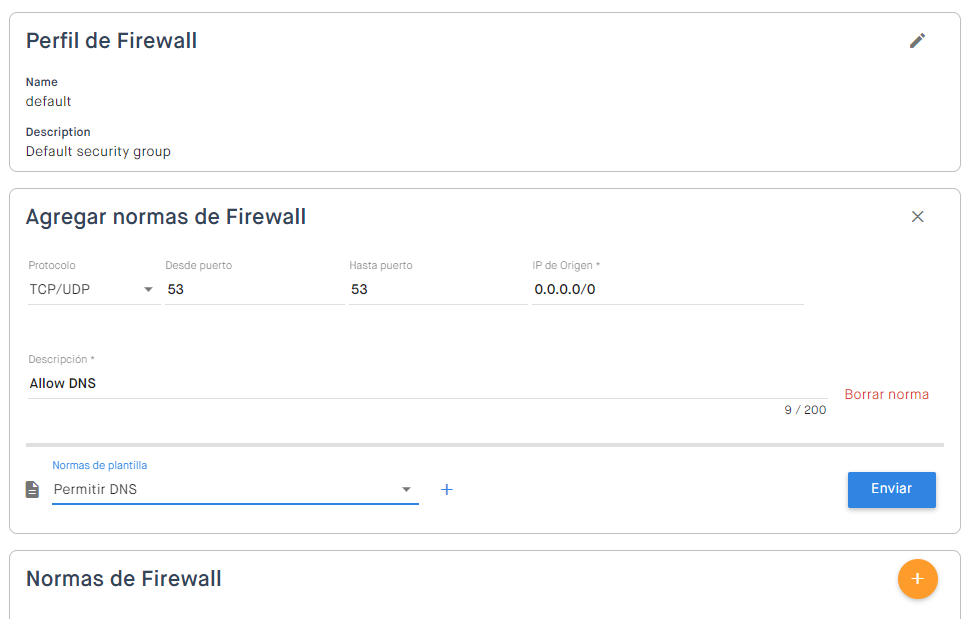Open the Protocolo TCP/UDP dropdown
This screenshot has width=974, height=619.
93,290
